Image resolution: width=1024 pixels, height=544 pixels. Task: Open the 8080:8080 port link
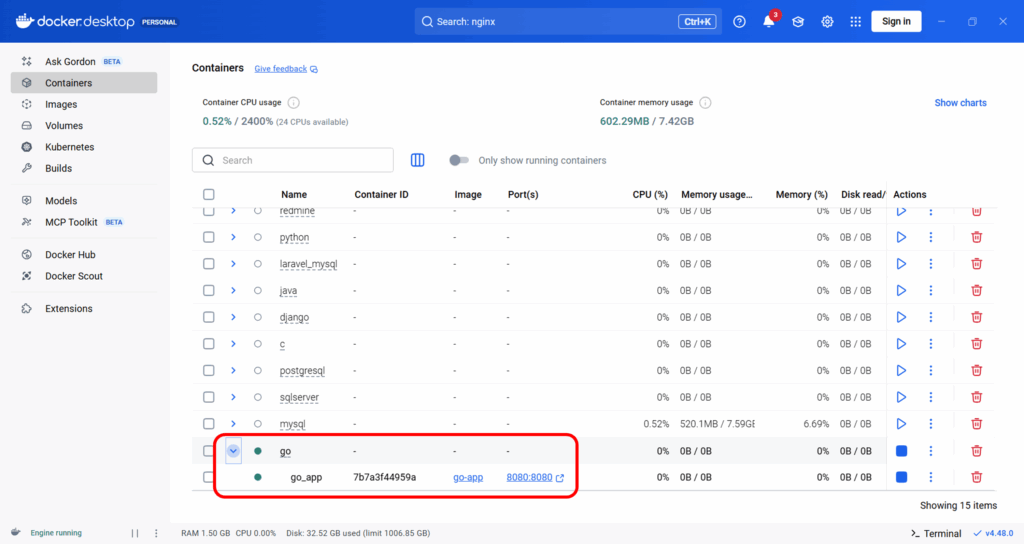coord(529,478)
